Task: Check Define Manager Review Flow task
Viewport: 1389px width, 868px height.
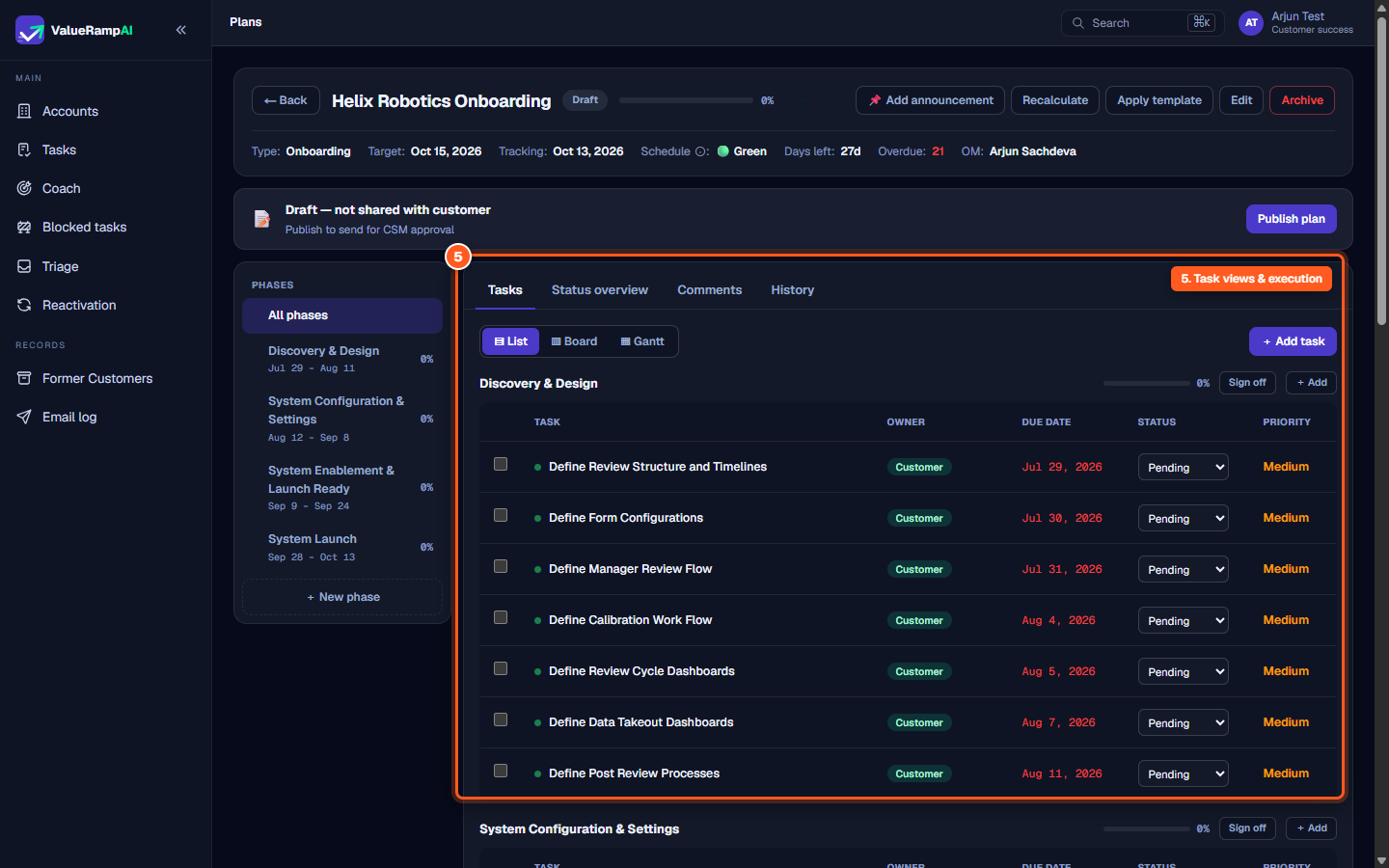Action: pyautogui.click(x=501, y=566)
